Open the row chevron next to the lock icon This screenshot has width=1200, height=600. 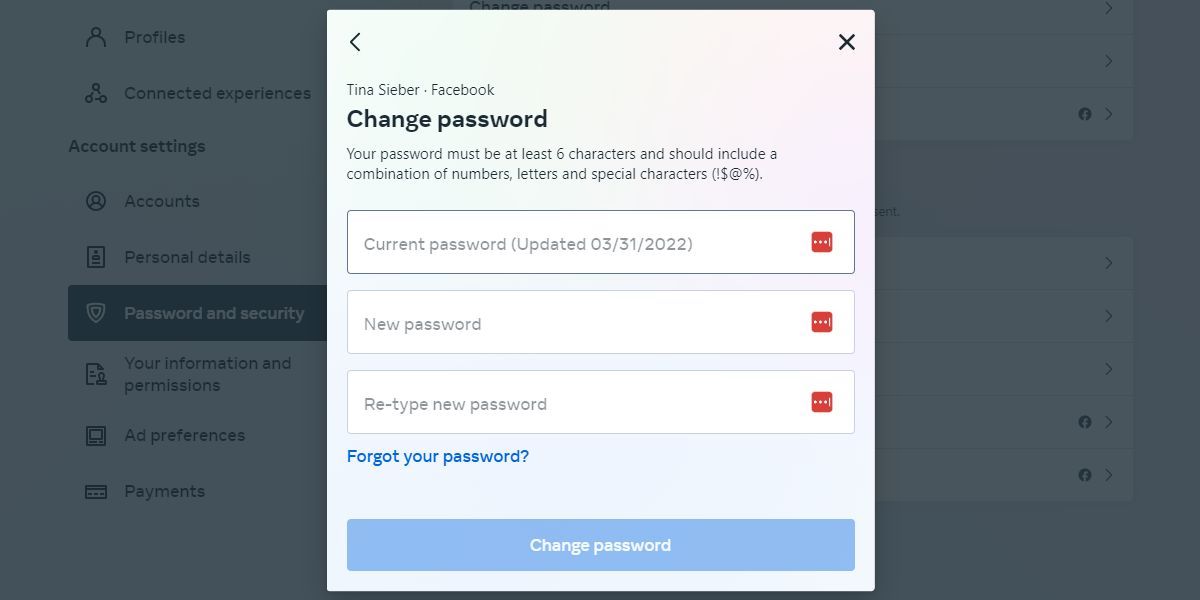[x=1109, y=113]
